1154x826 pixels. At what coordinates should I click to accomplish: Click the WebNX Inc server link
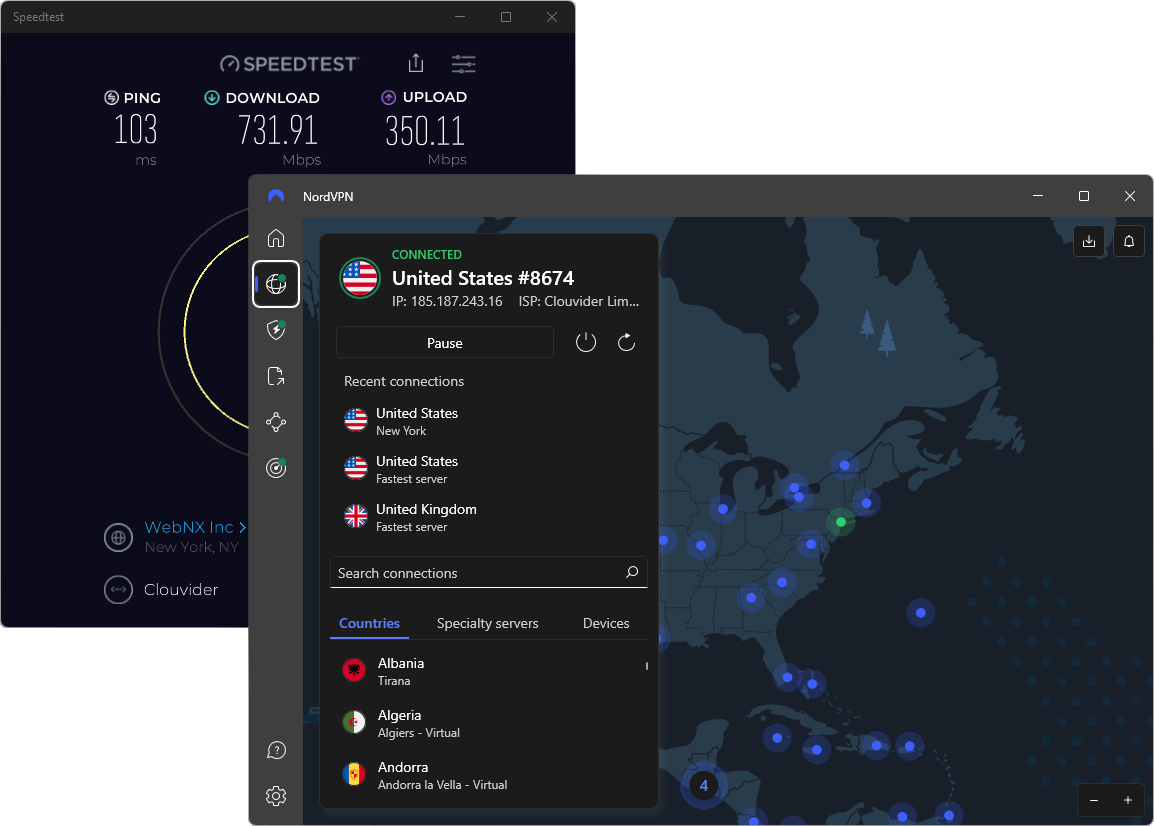click(195, 527)
